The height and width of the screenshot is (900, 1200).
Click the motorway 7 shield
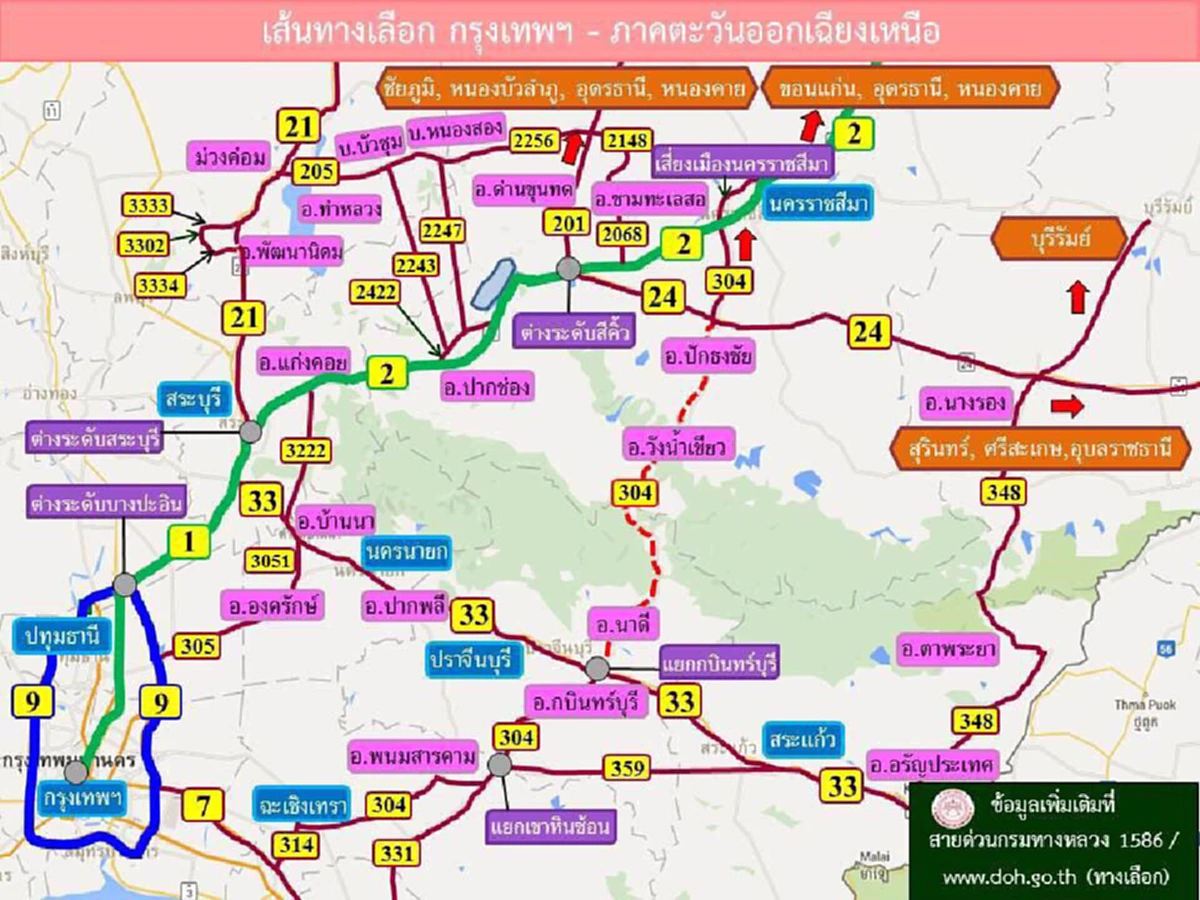click(x=204, y=804)
